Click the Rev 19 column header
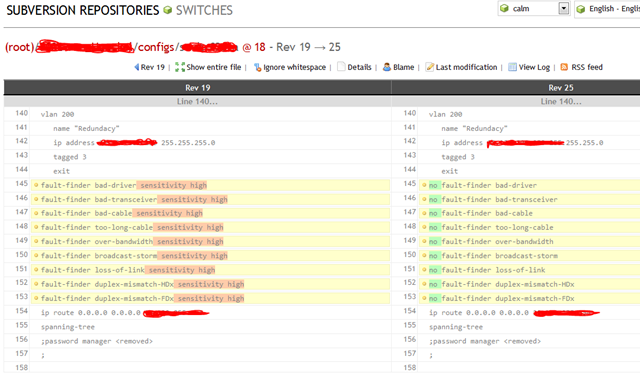 [x=198, y=88]
